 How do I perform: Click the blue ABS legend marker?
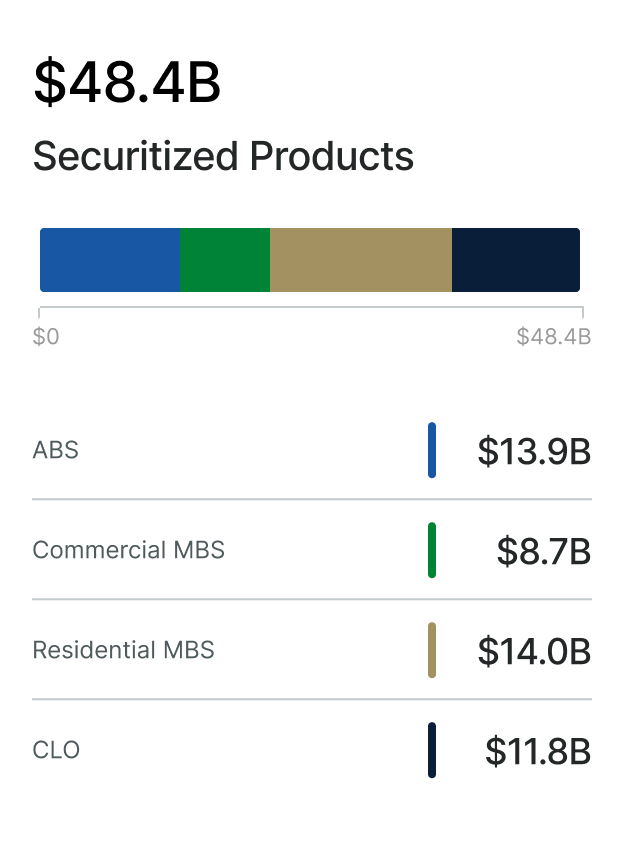[x=432, y=450]
